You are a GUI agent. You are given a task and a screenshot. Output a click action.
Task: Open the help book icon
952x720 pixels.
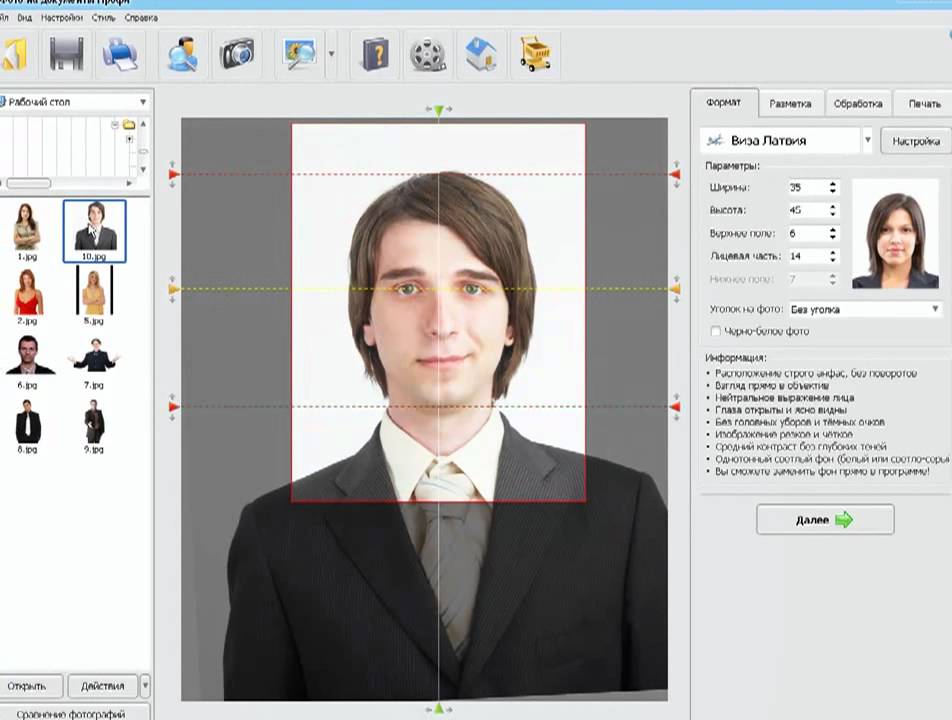[375, 53]
